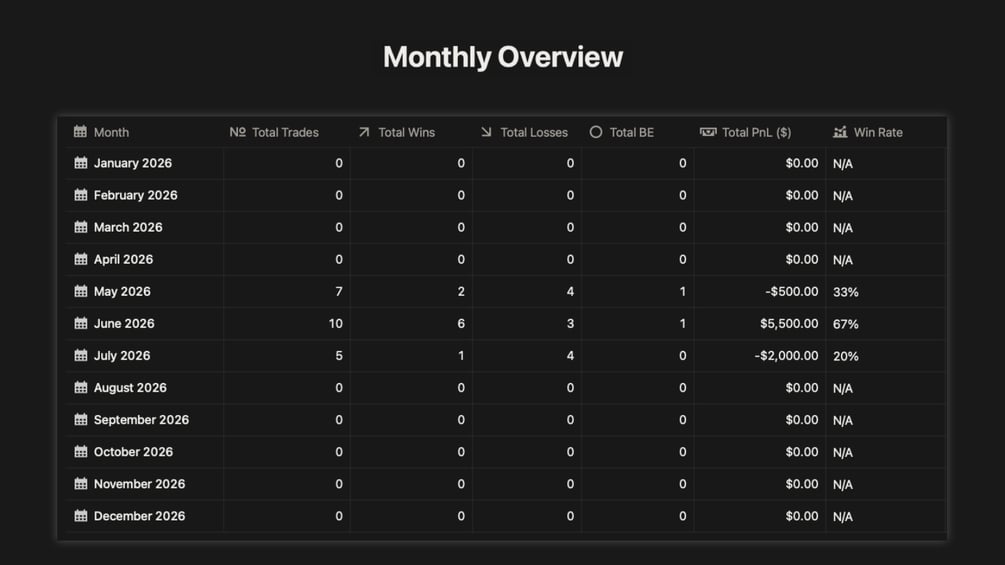Select the Monthly Overview title

[x=503, y=57]
